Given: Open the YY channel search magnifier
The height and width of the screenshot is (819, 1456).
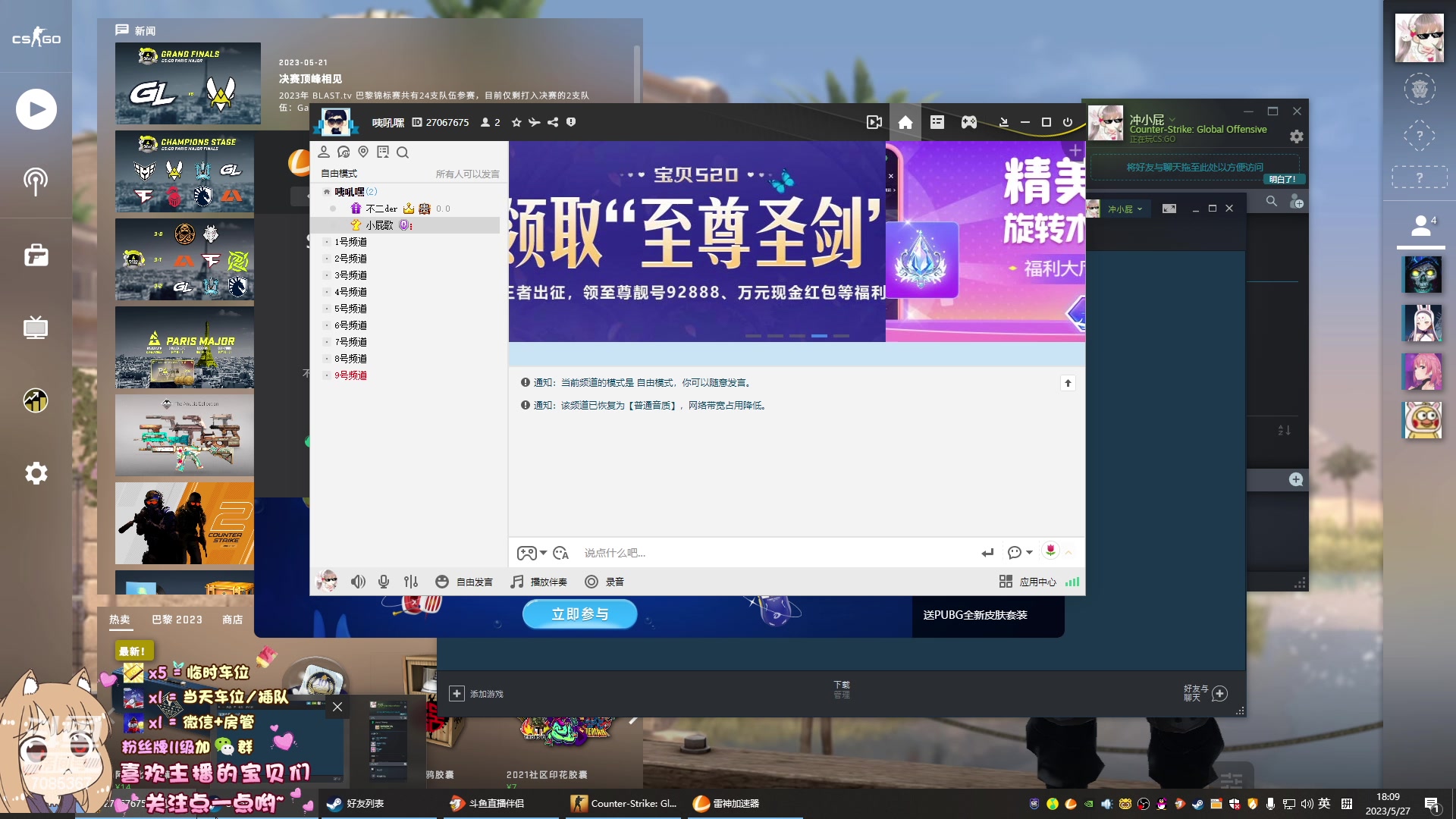Looking at the screenshot, I should 403,152.
